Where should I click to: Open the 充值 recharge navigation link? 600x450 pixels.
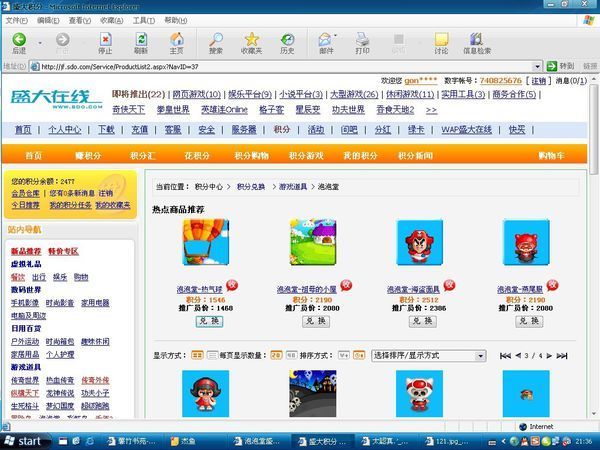(139, 130)
